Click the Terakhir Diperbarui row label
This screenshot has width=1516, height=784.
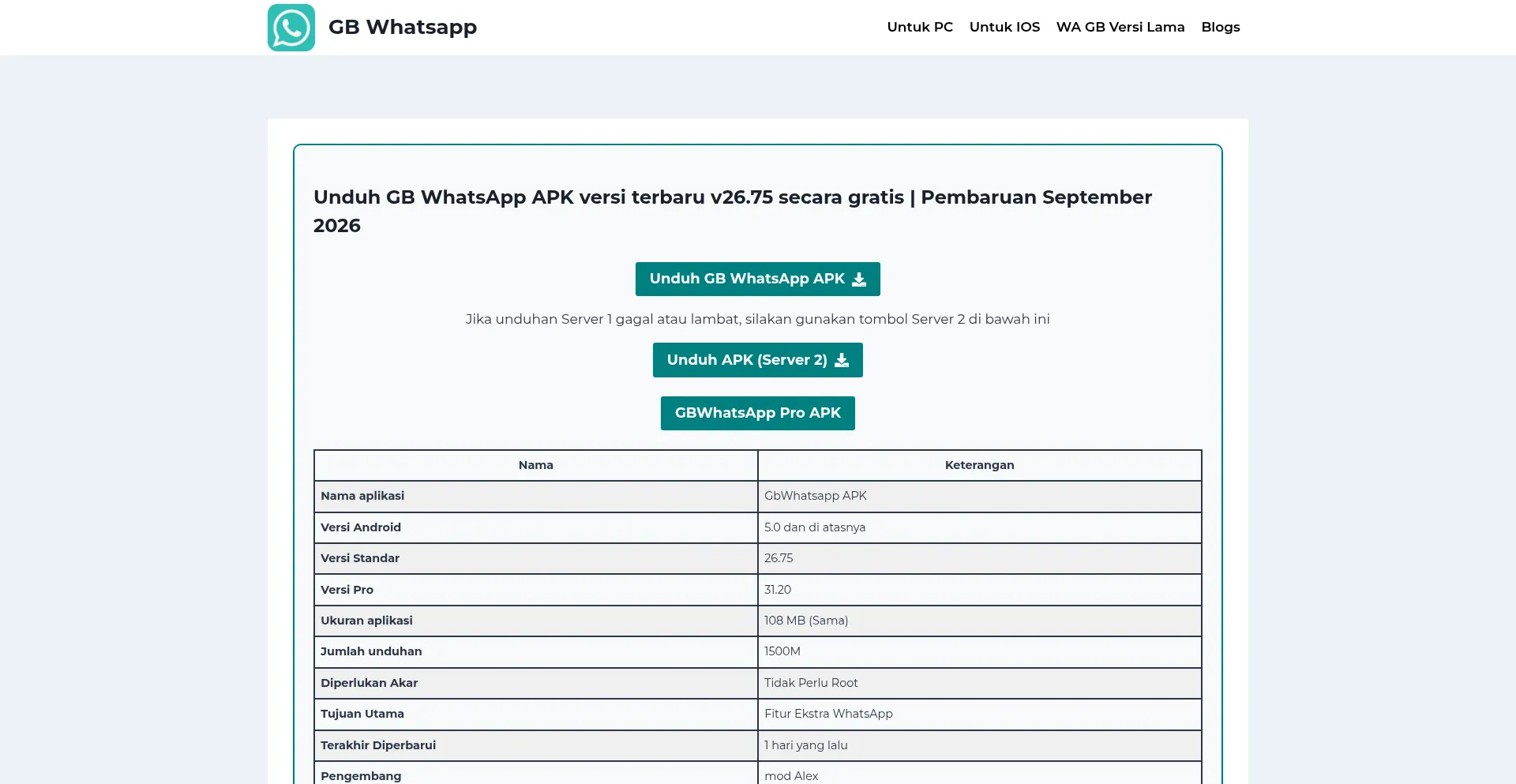tap(378, 745)
